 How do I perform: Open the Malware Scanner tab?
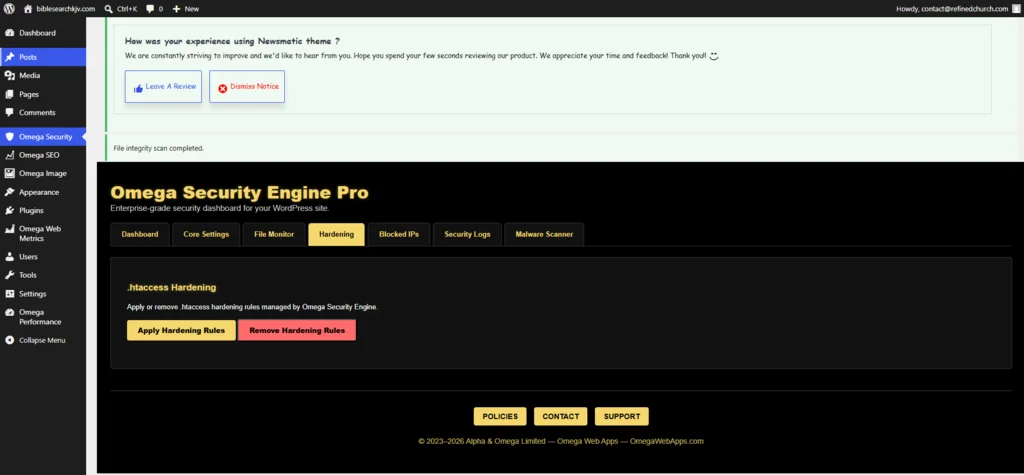[544, 235]
